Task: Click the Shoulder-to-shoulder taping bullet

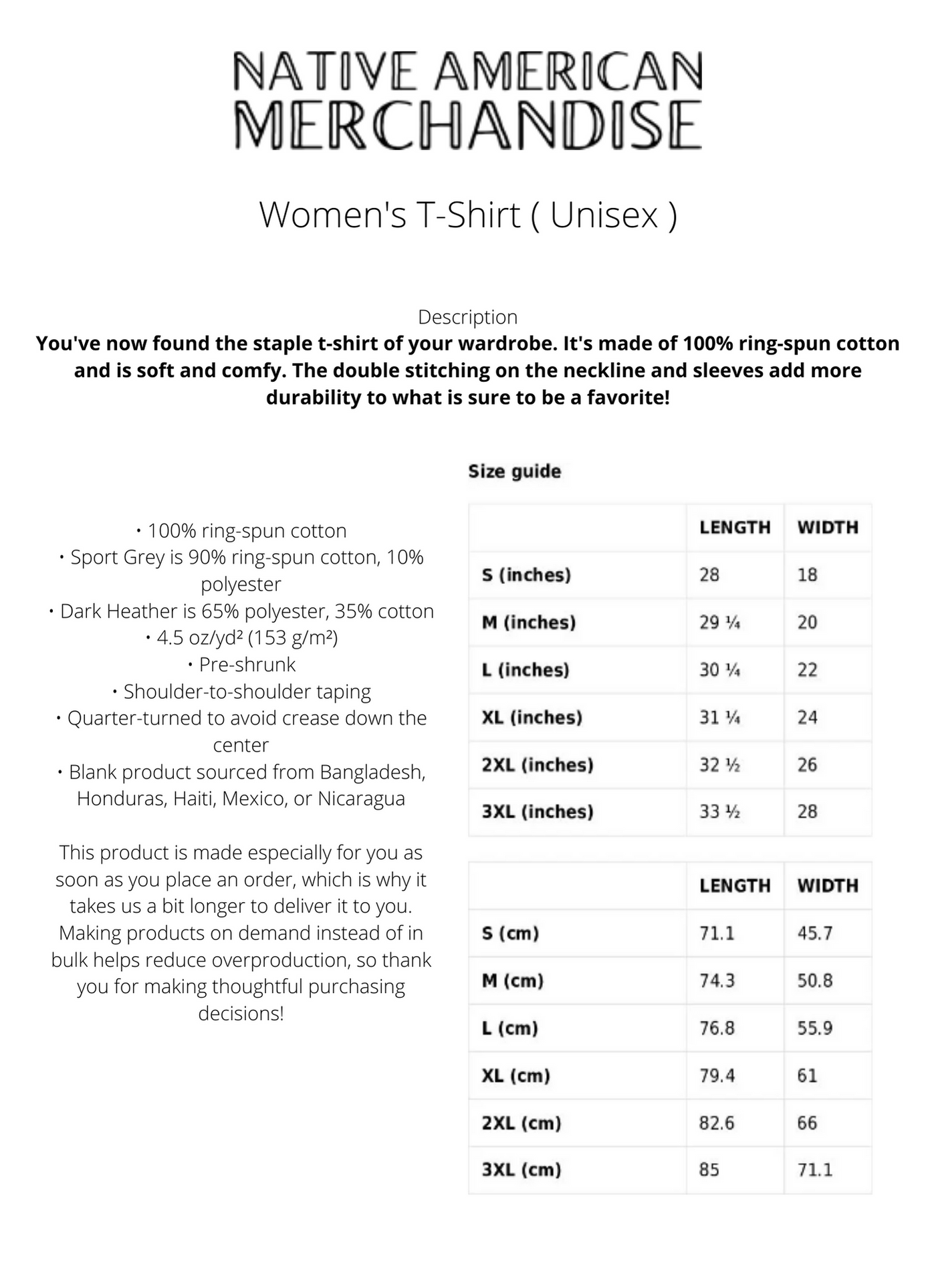Action: pos(241,691)
